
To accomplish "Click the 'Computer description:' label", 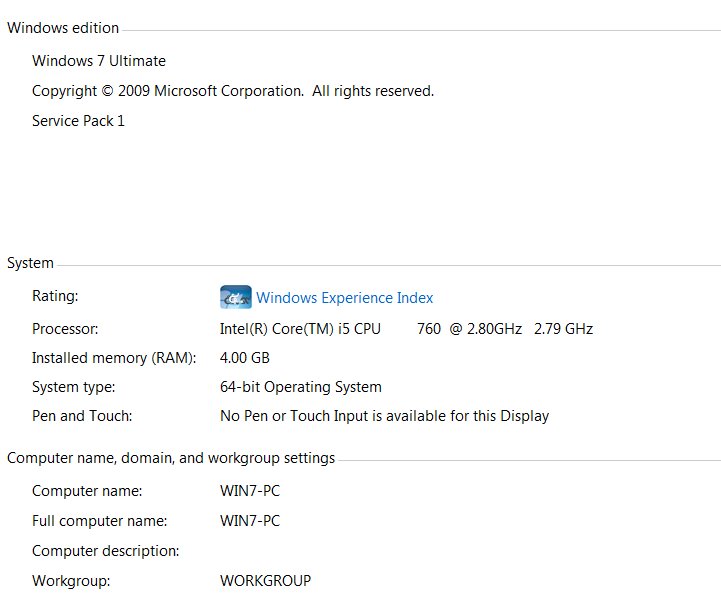I will point(106,551).
